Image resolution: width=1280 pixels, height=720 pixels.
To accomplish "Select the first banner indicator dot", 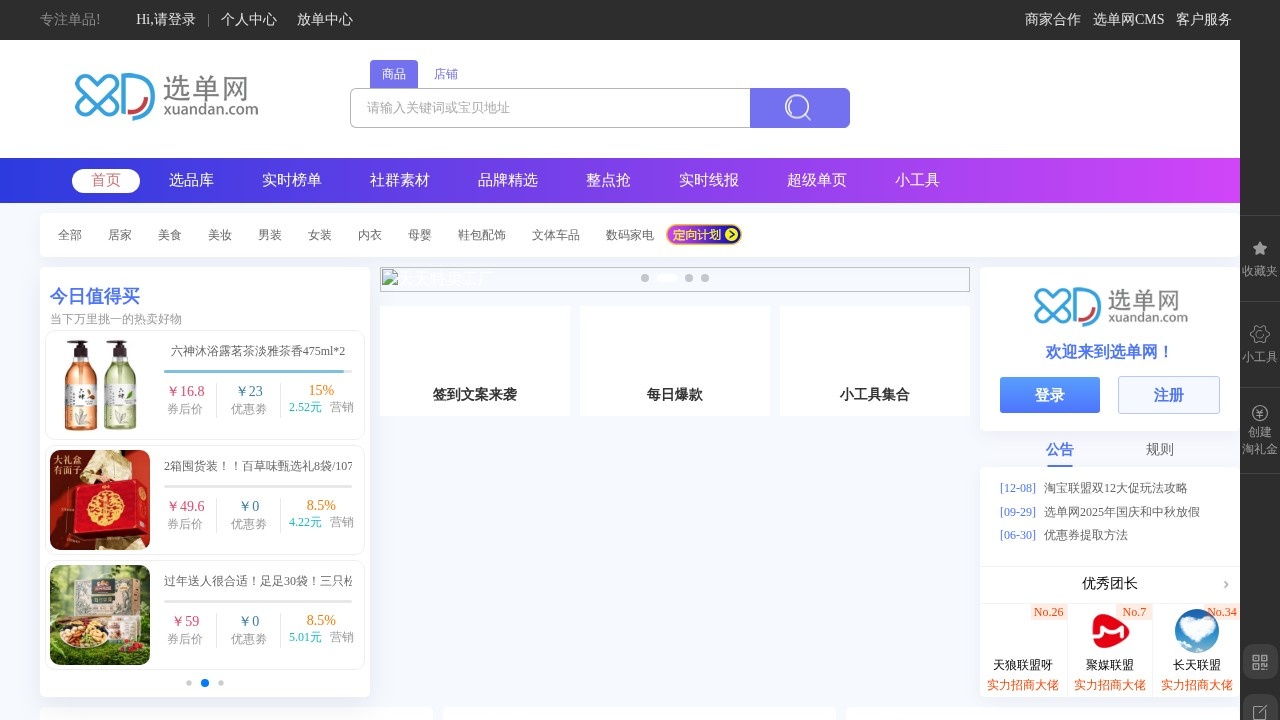I will tap(645, 279).
